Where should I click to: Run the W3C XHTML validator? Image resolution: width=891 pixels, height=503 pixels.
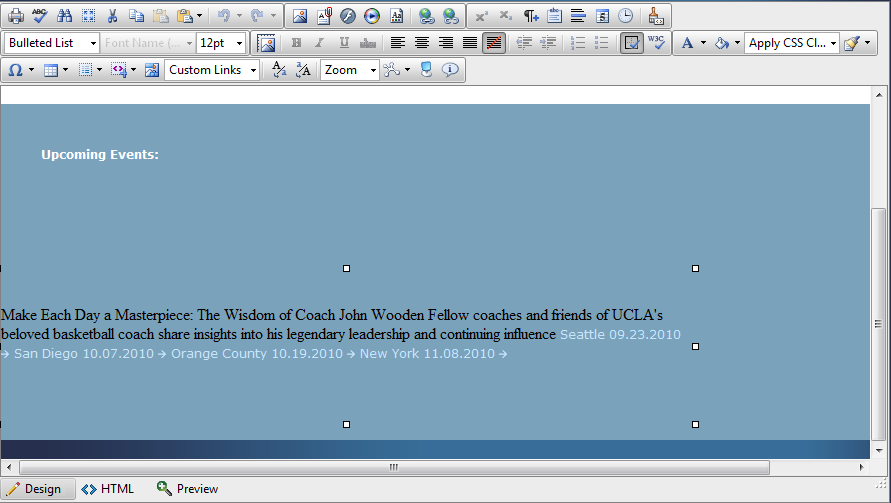click(x=656, y=43)
